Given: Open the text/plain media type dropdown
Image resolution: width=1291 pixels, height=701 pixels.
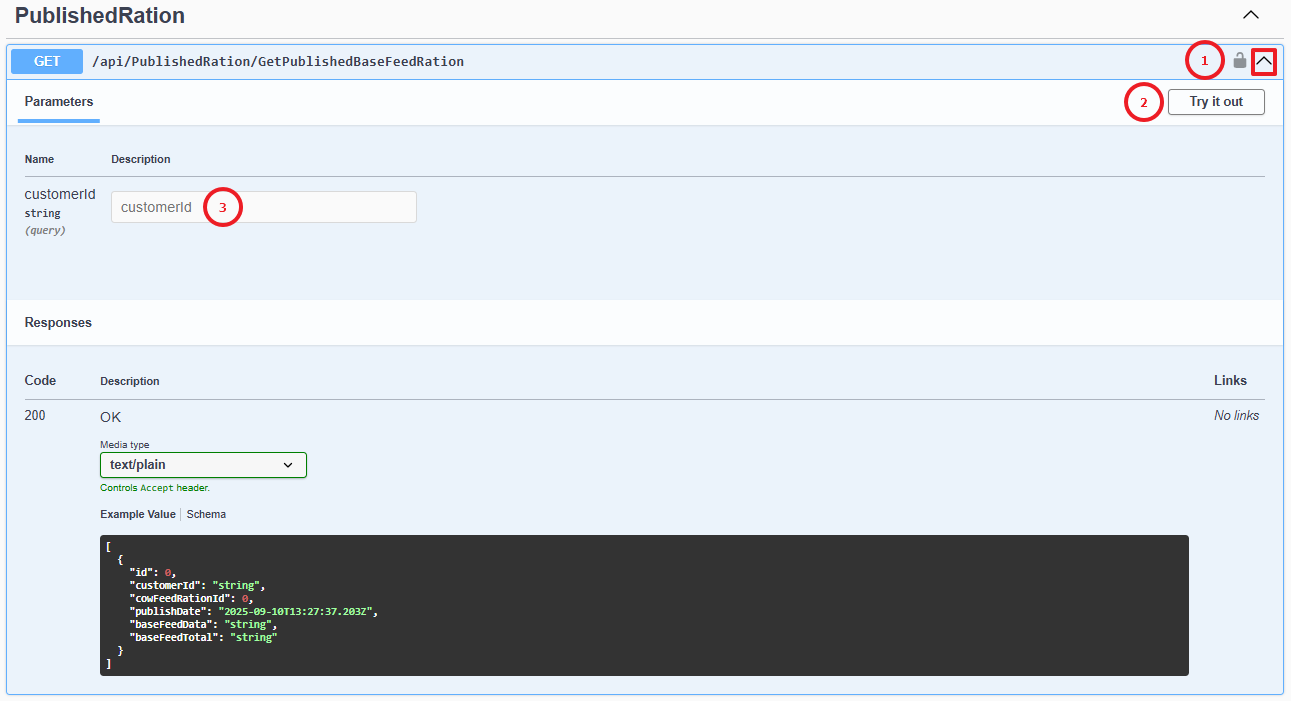Looking at the screenshot, I should pos(203,465).
